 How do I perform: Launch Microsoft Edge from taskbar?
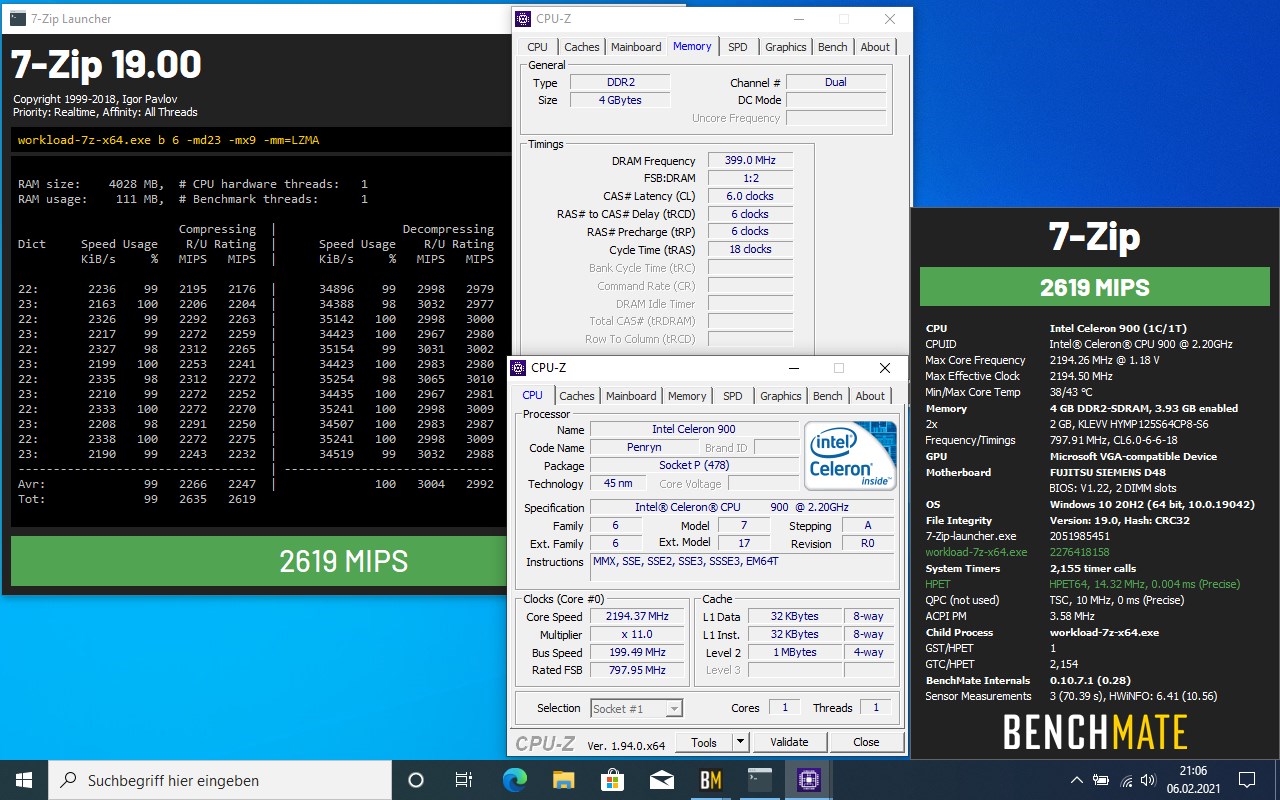(514, 780)
